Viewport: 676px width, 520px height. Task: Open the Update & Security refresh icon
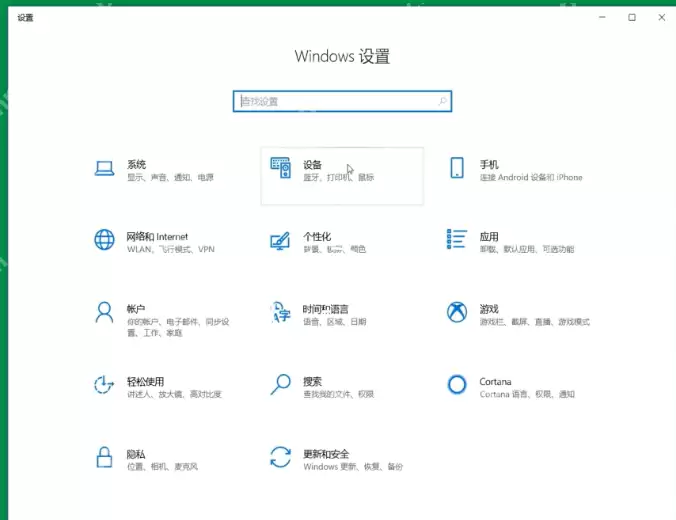tap(280, 457)
